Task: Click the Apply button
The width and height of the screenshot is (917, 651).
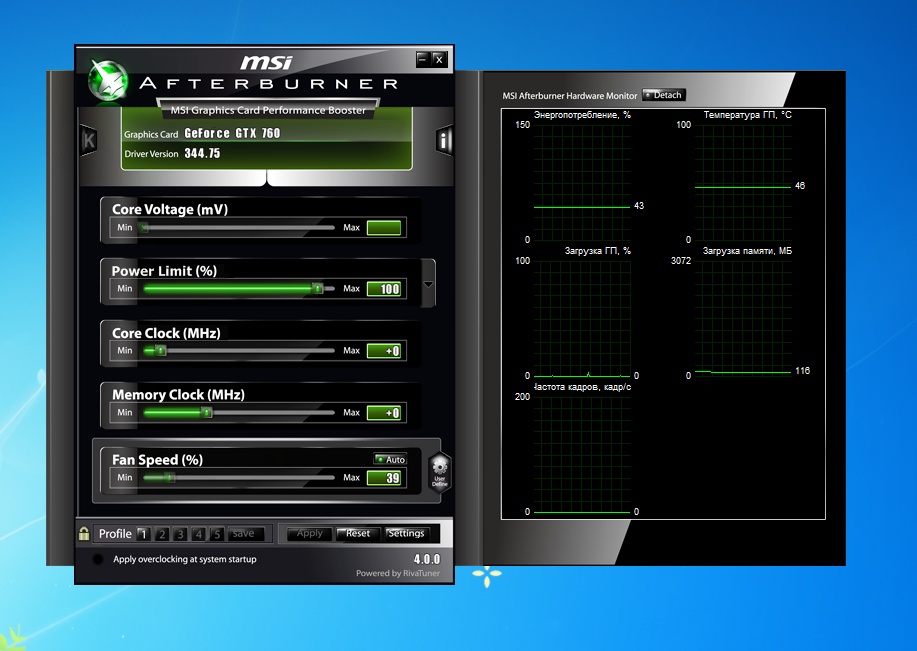Action: 309,533
